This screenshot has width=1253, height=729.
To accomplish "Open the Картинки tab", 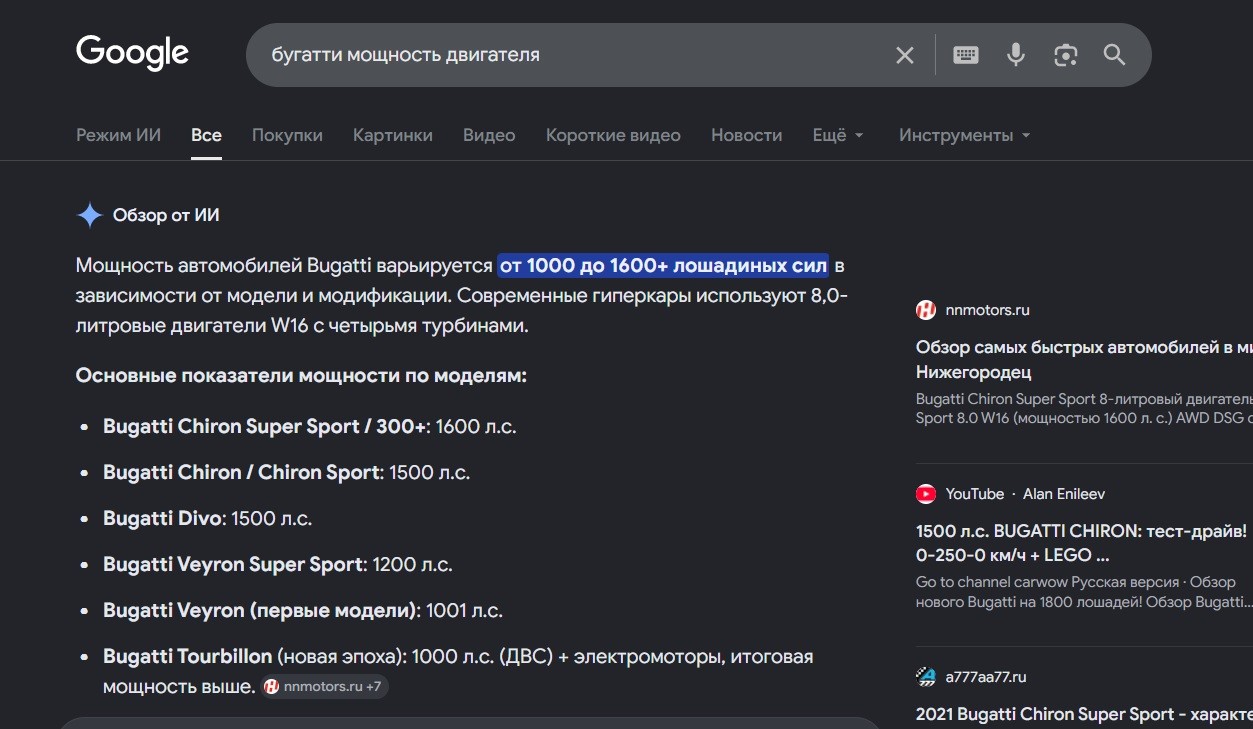I will coord(393,135).
